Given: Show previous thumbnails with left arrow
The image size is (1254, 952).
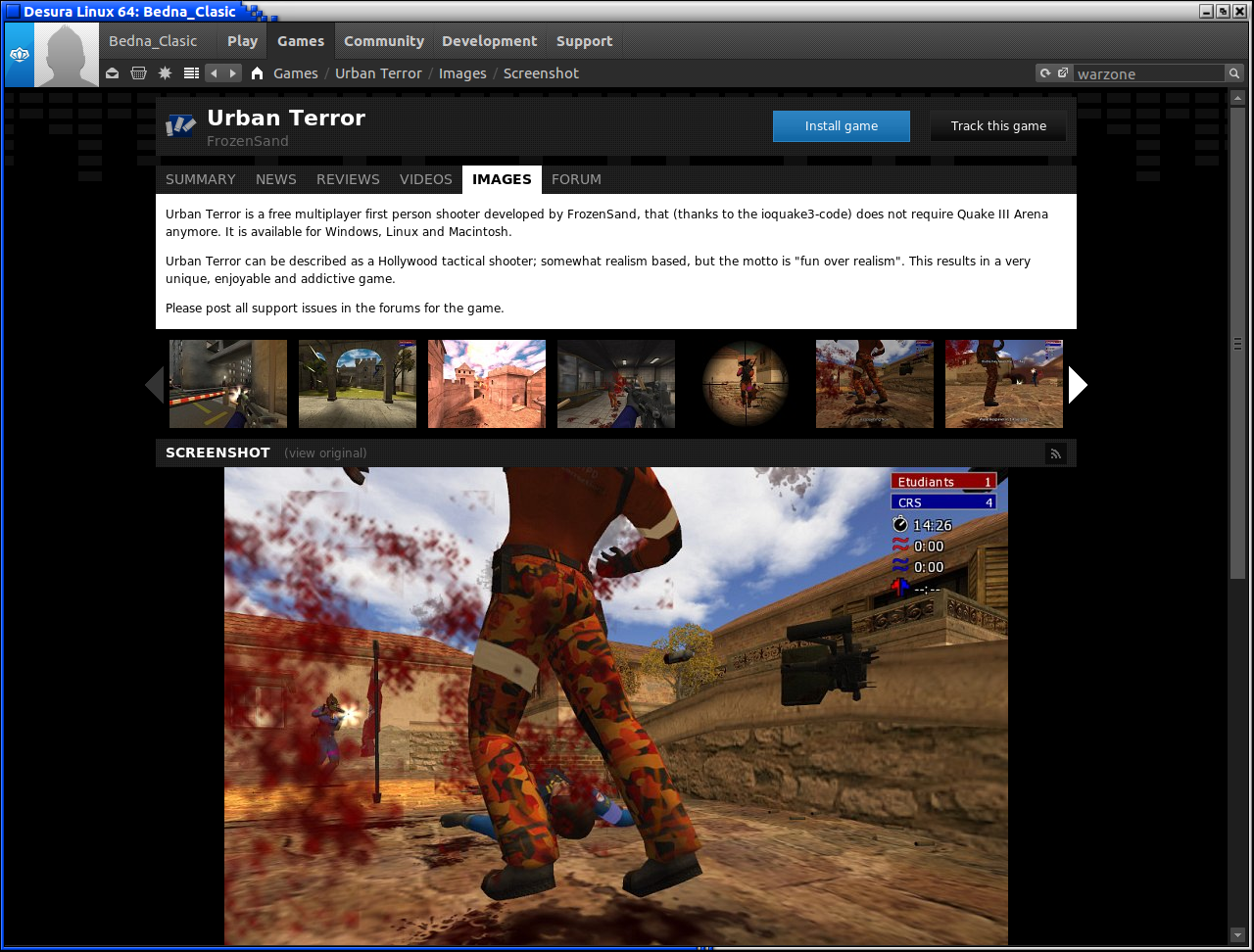Looking at the screenshot, I should point(154,385).
